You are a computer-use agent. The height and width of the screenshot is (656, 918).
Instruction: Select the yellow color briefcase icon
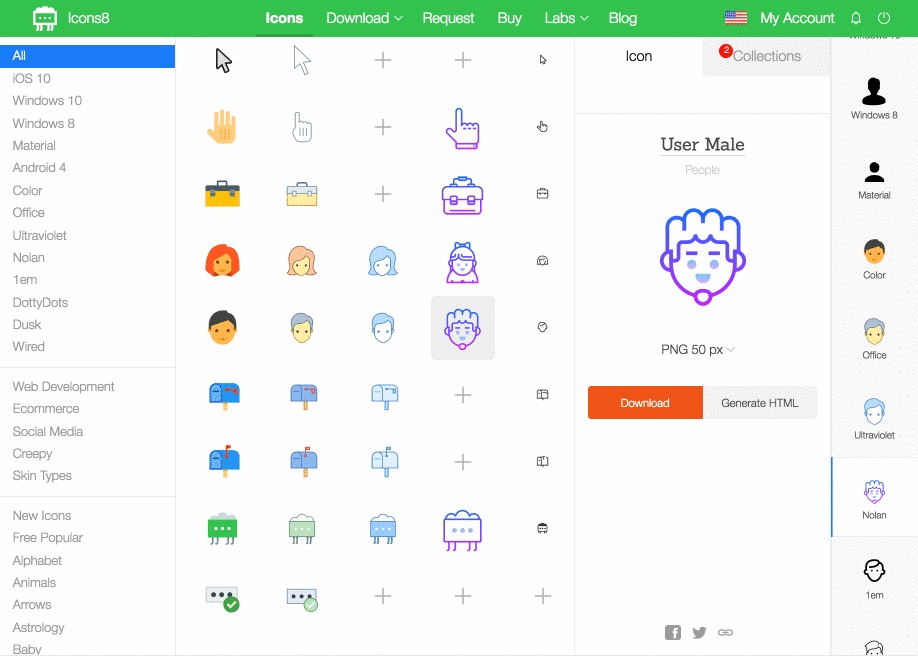222,194
